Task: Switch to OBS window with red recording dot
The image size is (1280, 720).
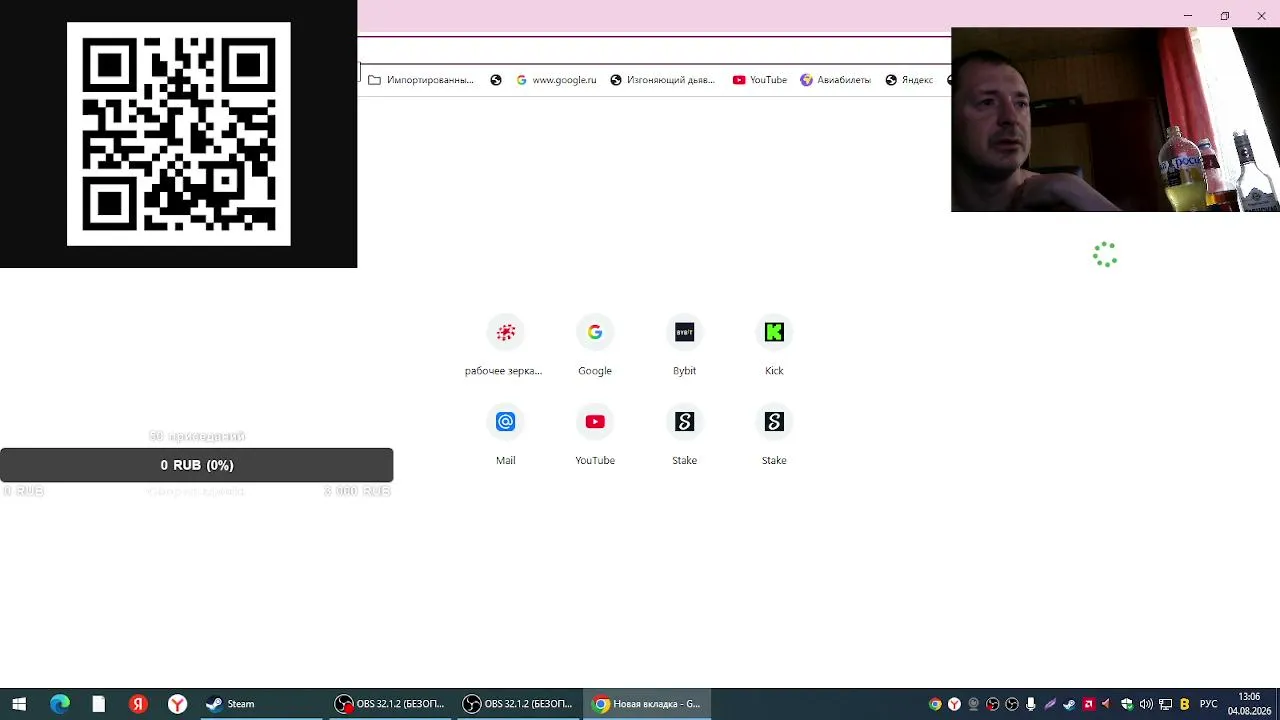Action: pos(391,704)
